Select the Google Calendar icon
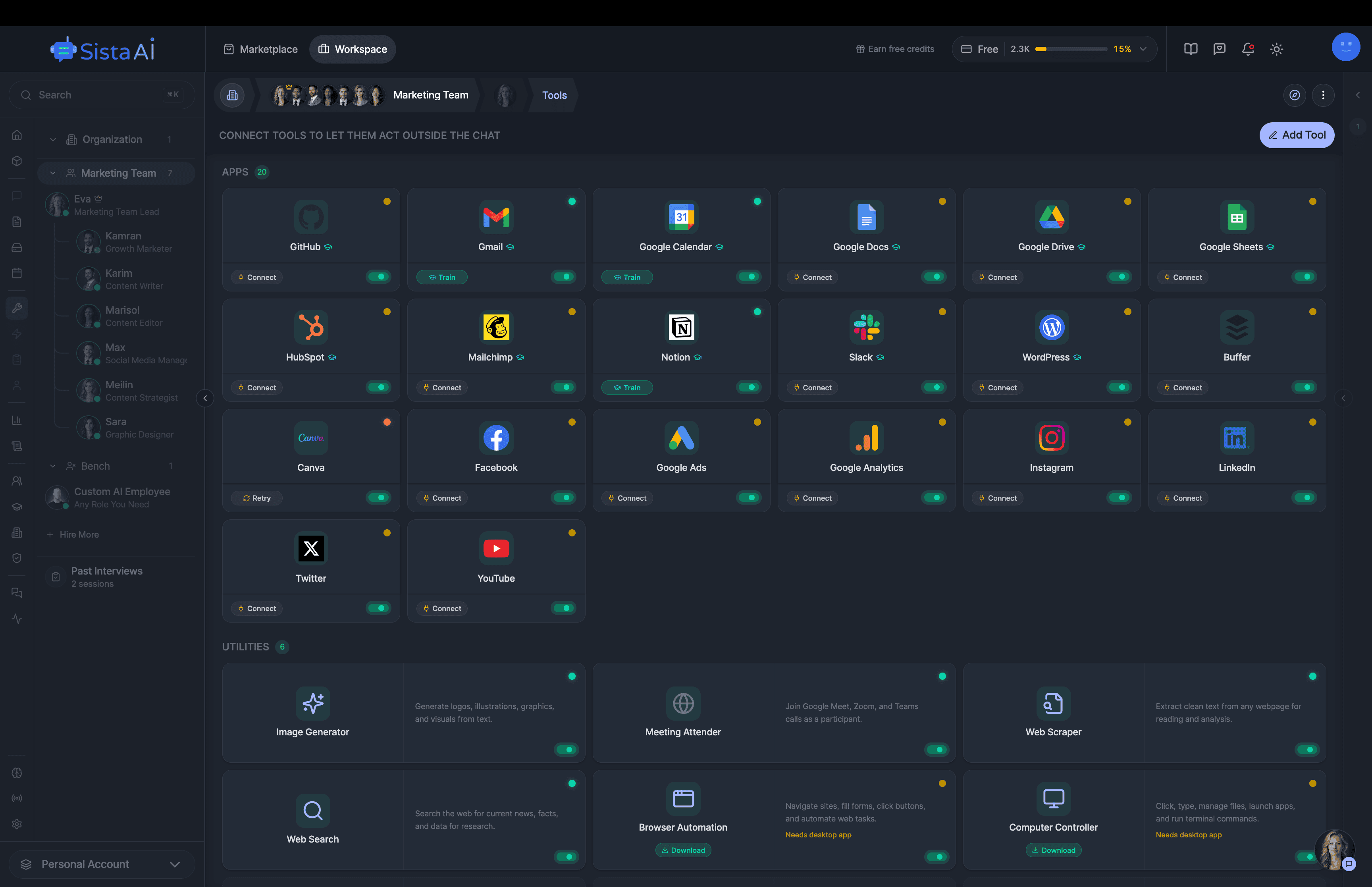 point(681,217)
